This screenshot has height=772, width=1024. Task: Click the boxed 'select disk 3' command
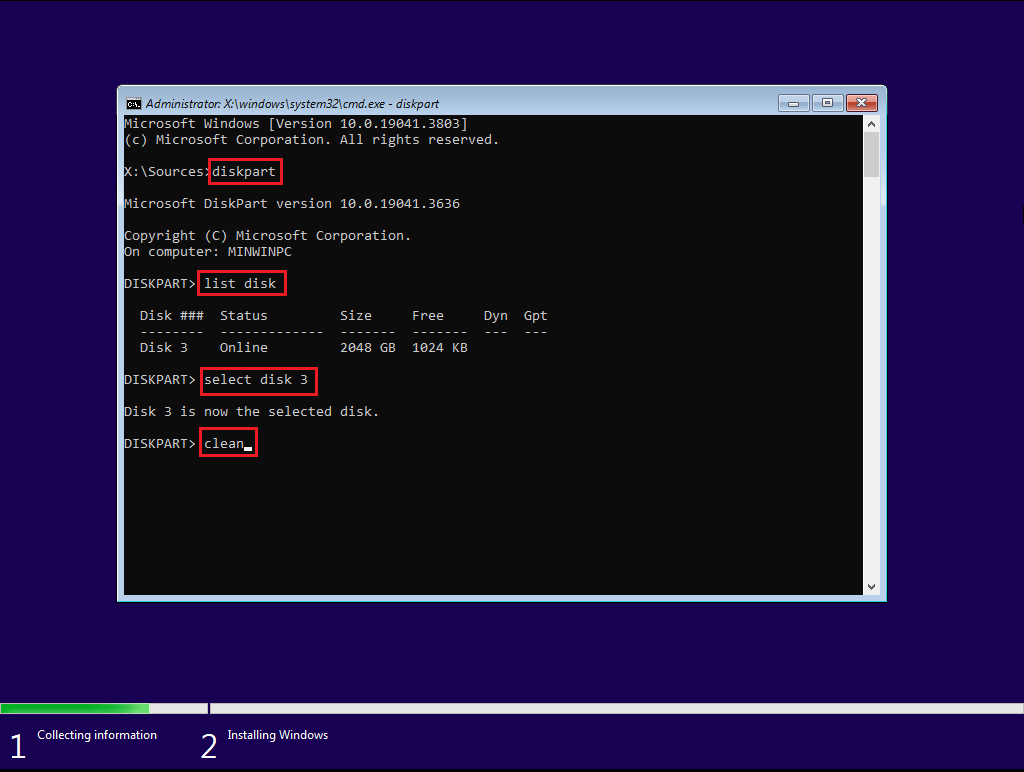[258, 381]
